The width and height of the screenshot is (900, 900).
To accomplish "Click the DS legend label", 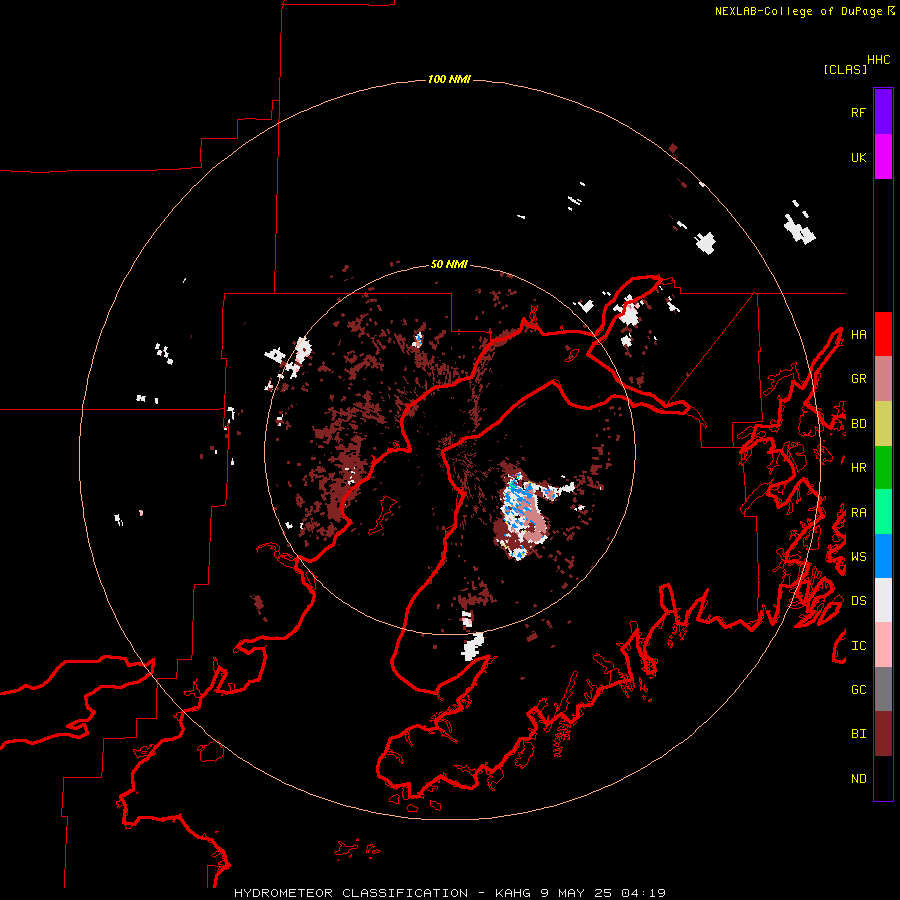I will 858,601.
